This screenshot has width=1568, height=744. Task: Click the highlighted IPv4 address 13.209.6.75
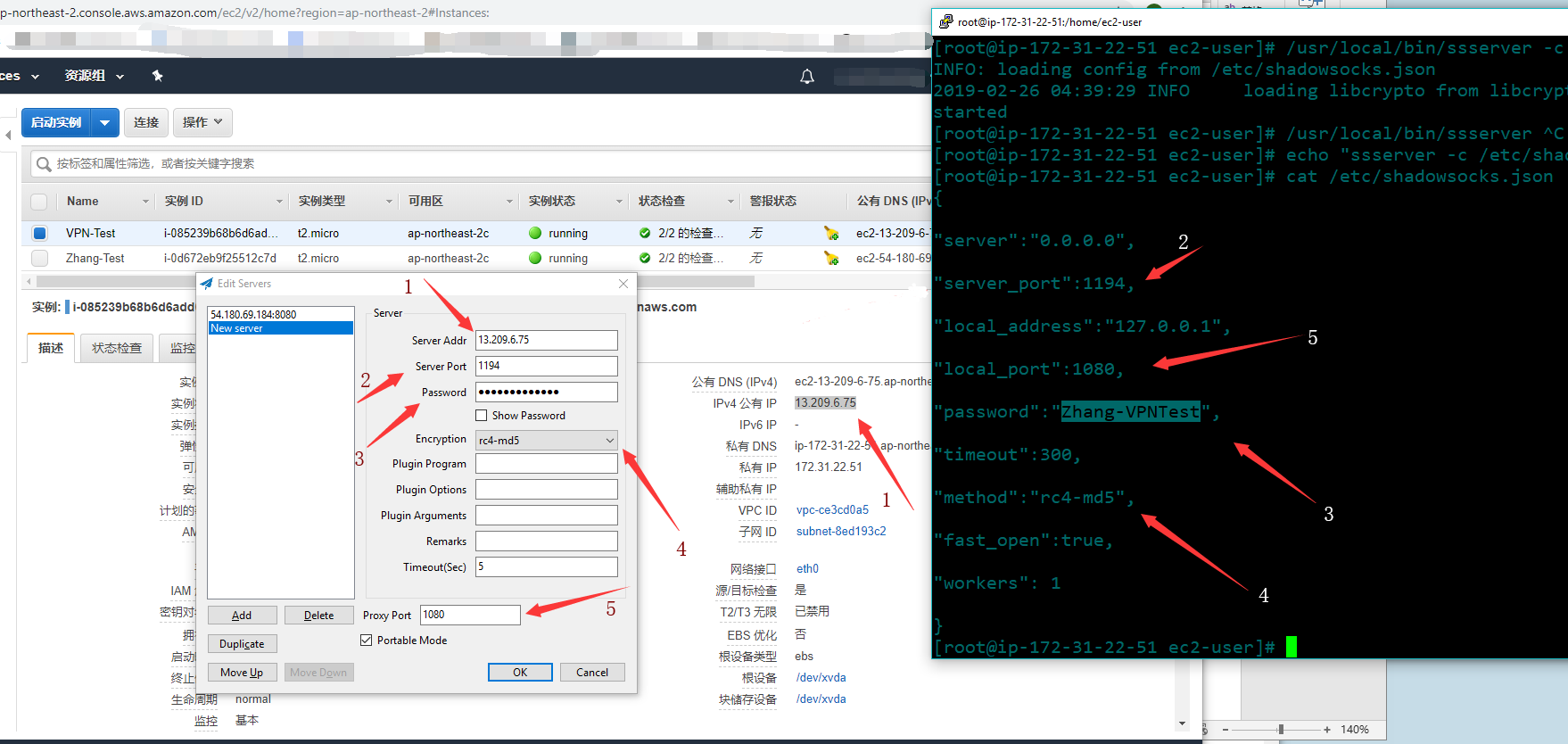pos(825,403)
